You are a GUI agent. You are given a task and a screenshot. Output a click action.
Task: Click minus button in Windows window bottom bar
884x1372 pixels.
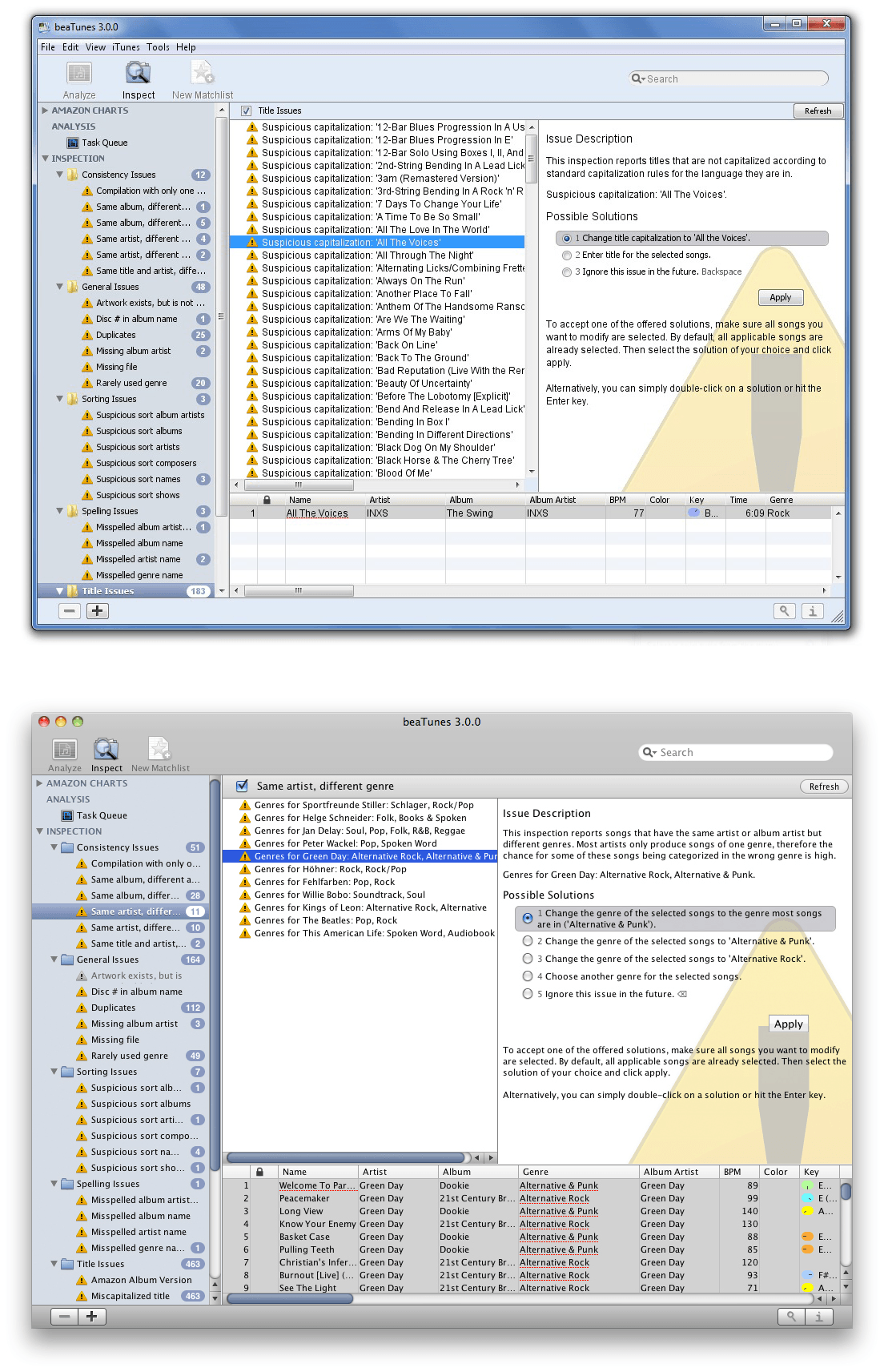tap(70, 611)
